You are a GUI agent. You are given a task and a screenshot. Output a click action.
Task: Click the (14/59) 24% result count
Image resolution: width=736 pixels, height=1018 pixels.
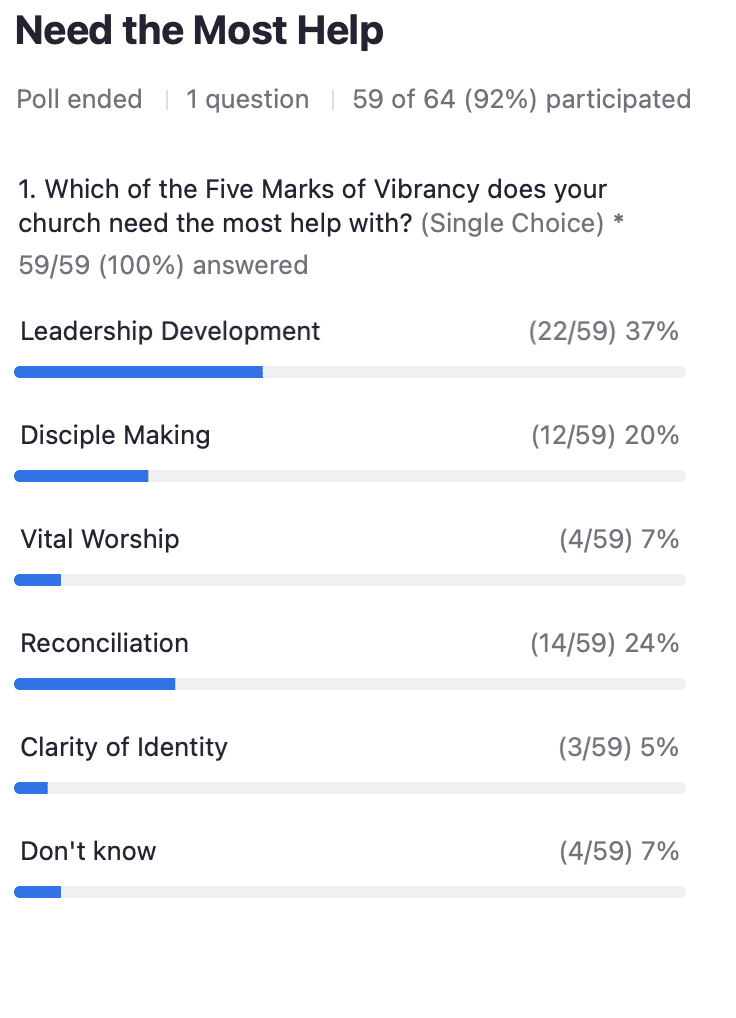click(604, 643)
